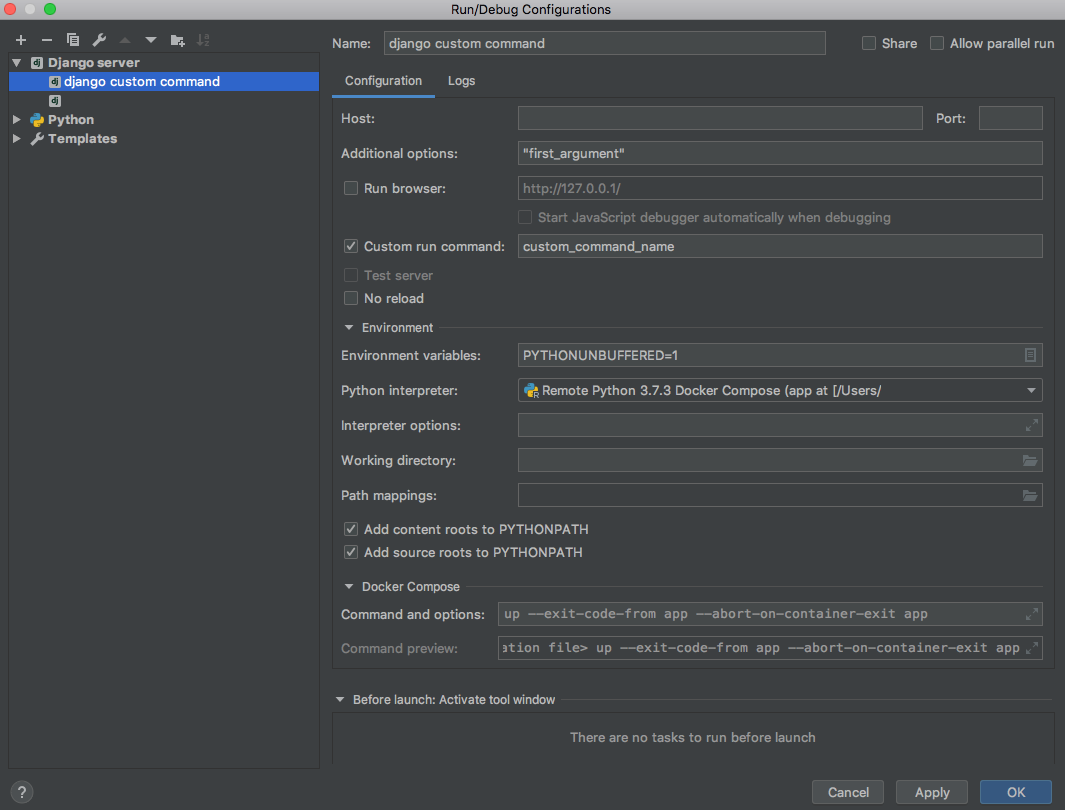Toggle Start JavaScript debugger checkbox
This screenshot has height=810, width=1065.
pyautogui.click(x=524, y=217)
